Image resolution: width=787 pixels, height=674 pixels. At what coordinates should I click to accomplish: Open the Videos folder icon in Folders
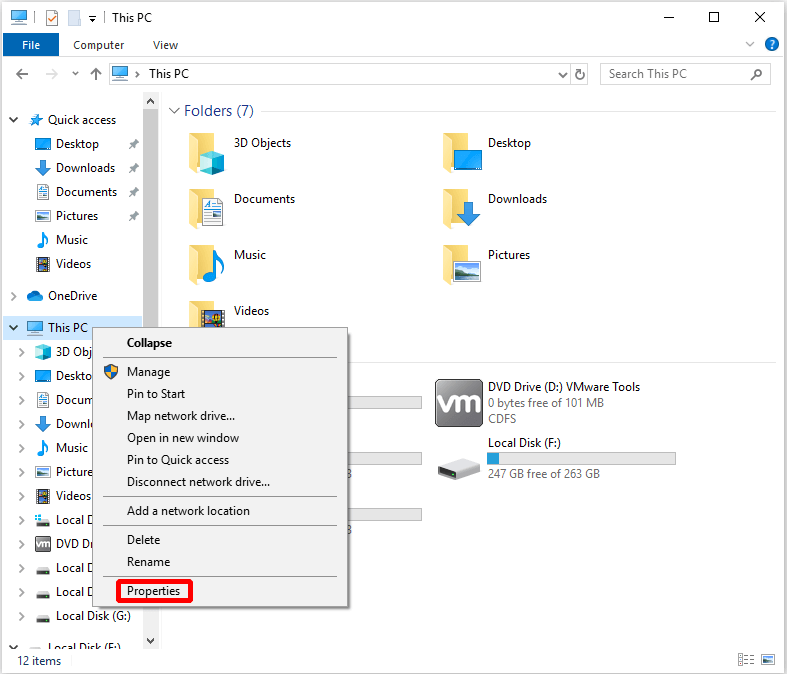point(206,314)
